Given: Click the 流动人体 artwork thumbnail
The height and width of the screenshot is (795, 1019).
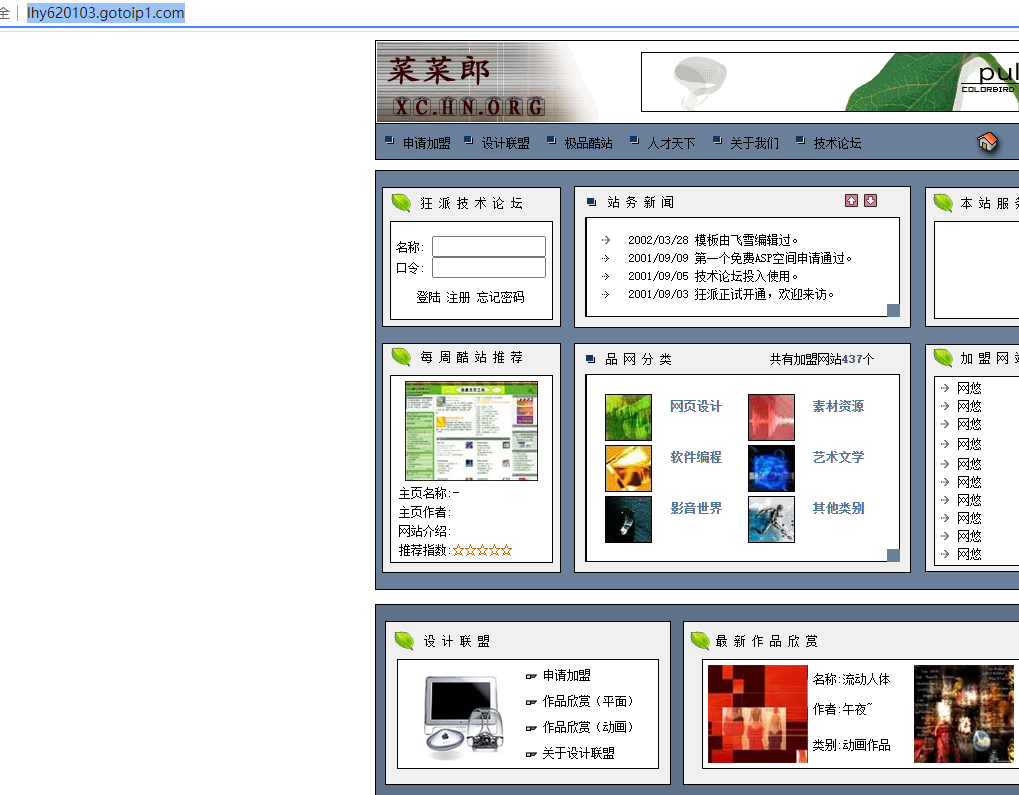Looking at the screenshot, I should pos(757,714).
